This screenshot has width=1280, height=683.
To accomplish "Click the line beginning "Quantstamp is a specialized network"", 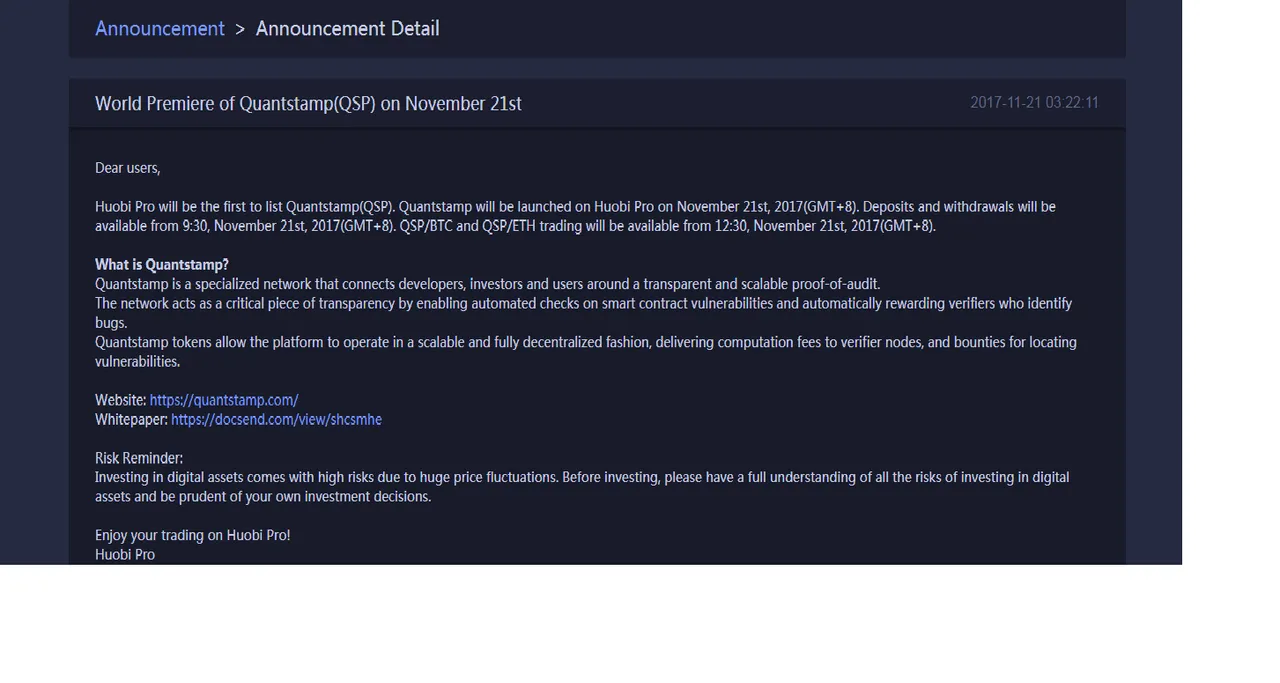I will (x=488, y=284).
